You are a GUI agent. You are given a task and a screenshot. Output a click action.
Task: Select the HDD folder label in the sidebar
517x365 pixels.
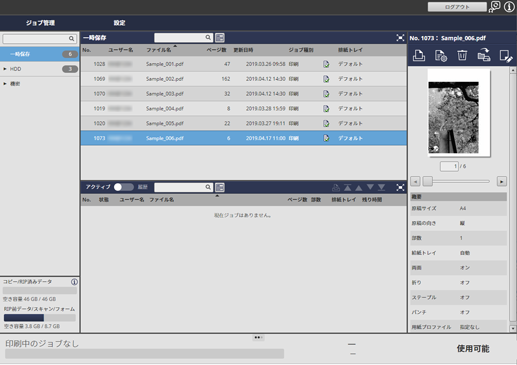(15, 69)
